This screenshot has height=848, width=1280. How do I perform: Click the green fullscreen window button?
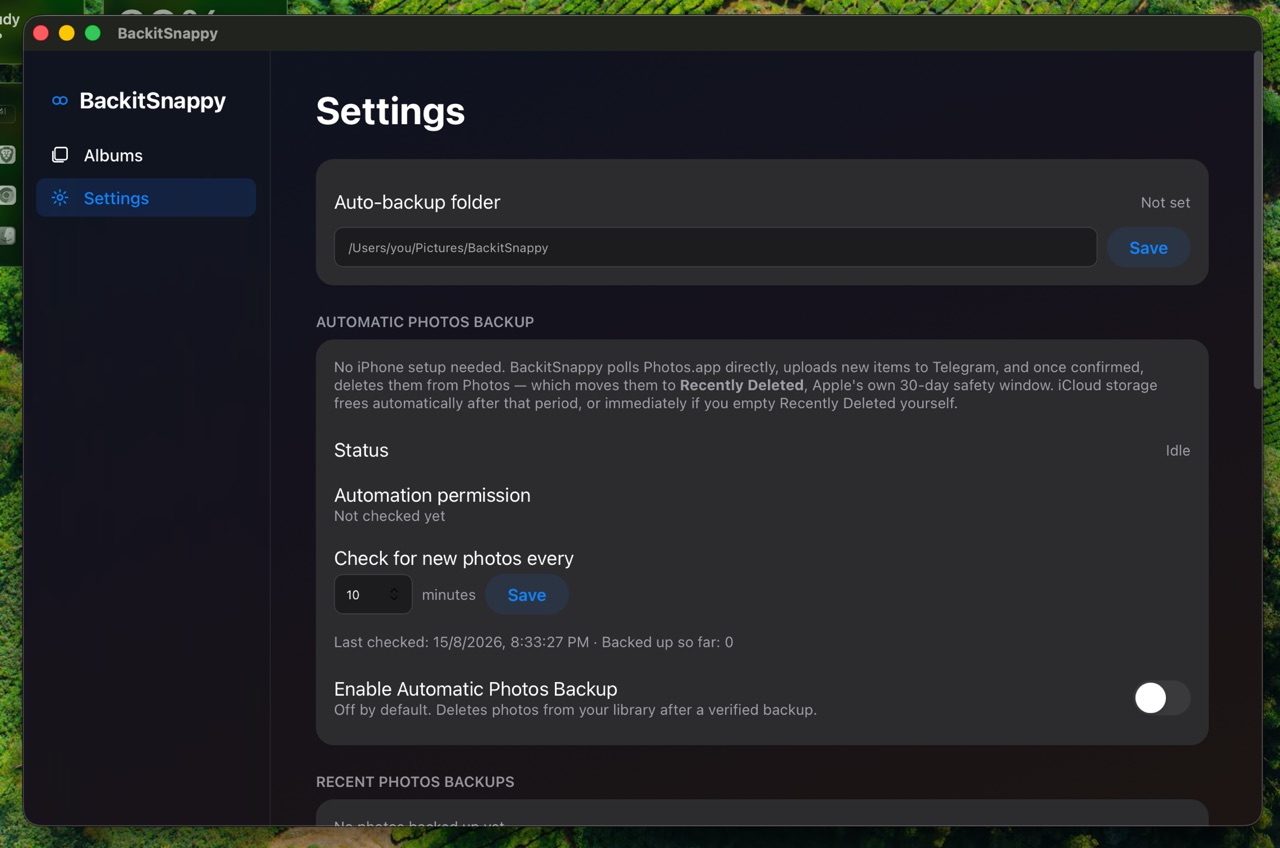click(93, 33)
